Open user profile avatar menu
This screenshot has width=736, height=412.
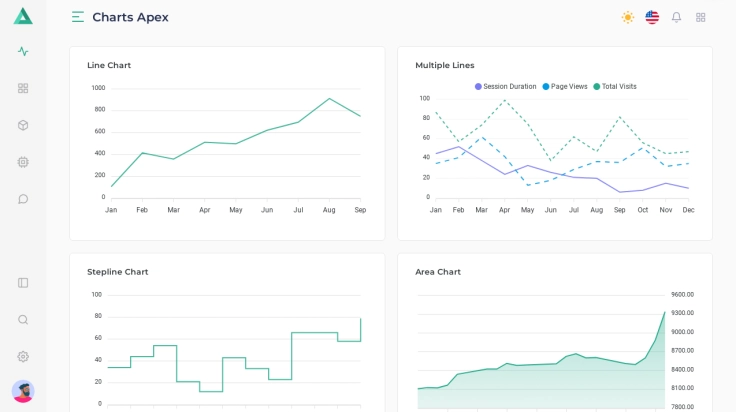(x=23, y=391)
